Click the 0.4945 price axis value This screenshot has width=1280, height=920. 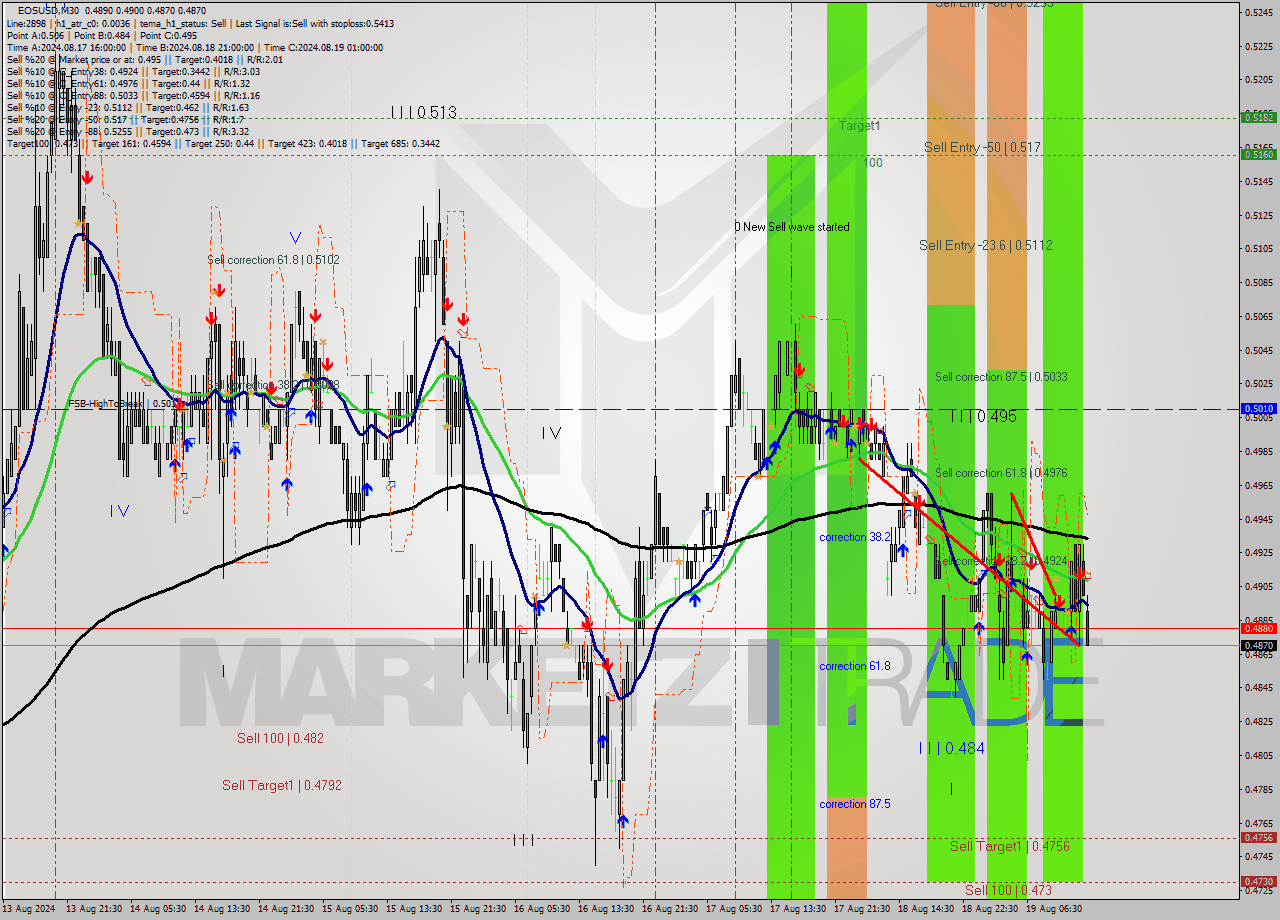1259,518
